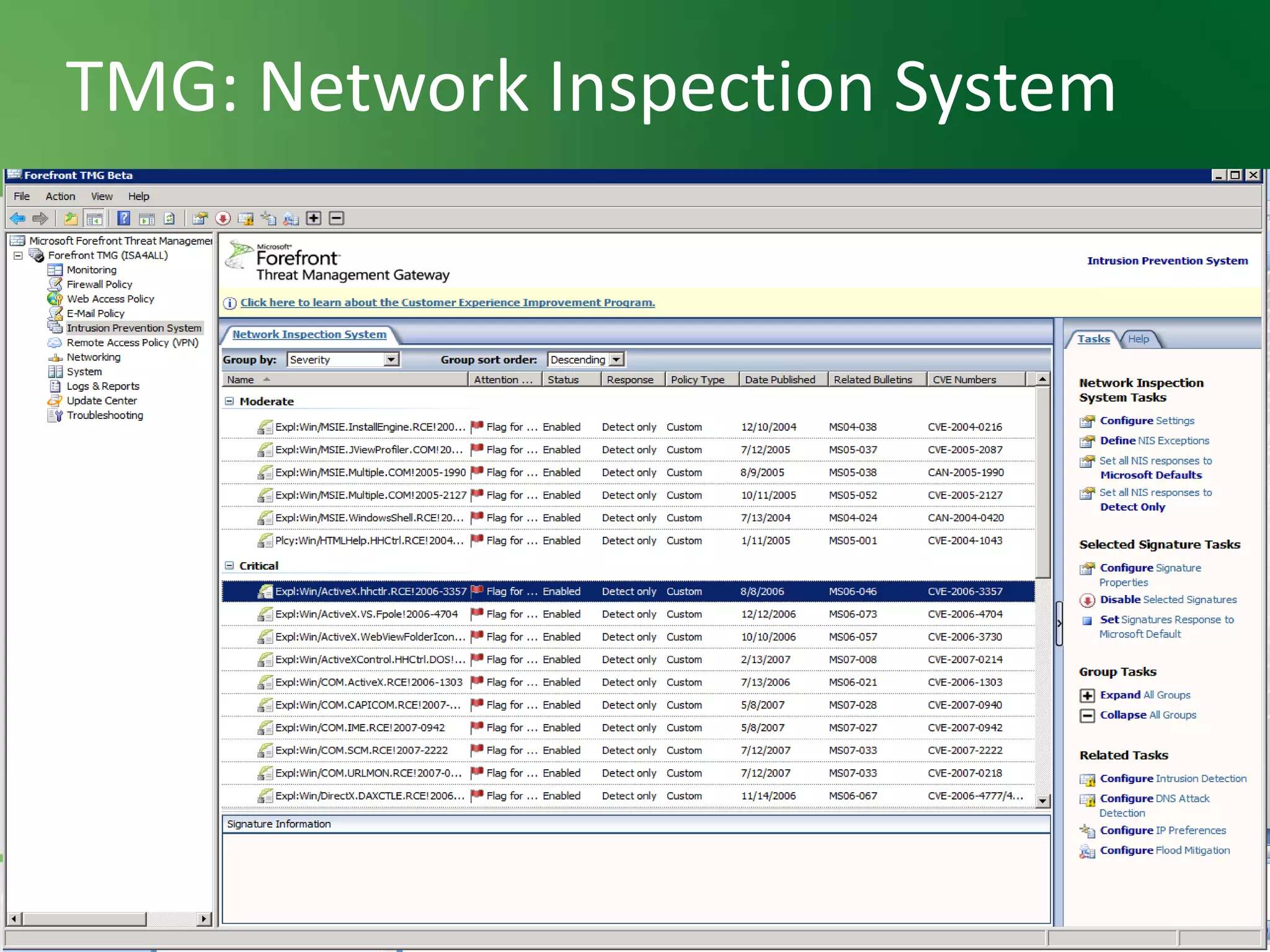Switch to the Help tab in task pane
The image size is (1270, 952).
[x=1139, y=339]
